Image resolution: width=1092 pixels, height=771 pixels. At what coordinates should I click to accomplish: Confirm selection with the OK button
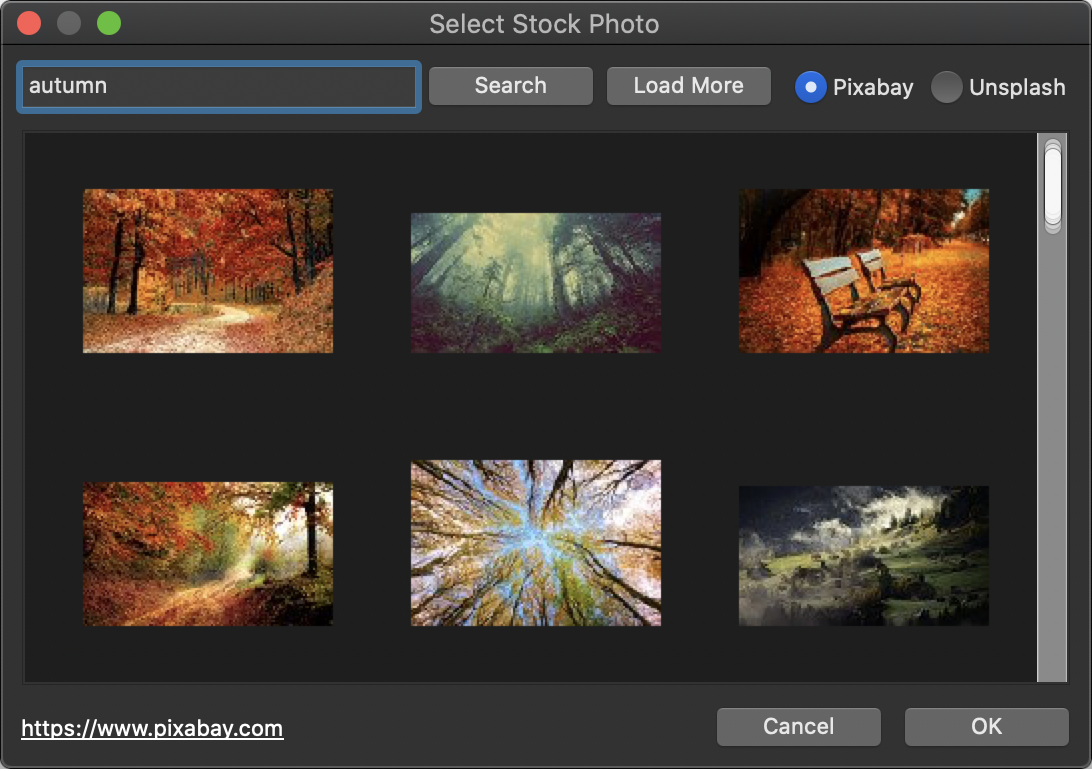(x=986, y=727)
